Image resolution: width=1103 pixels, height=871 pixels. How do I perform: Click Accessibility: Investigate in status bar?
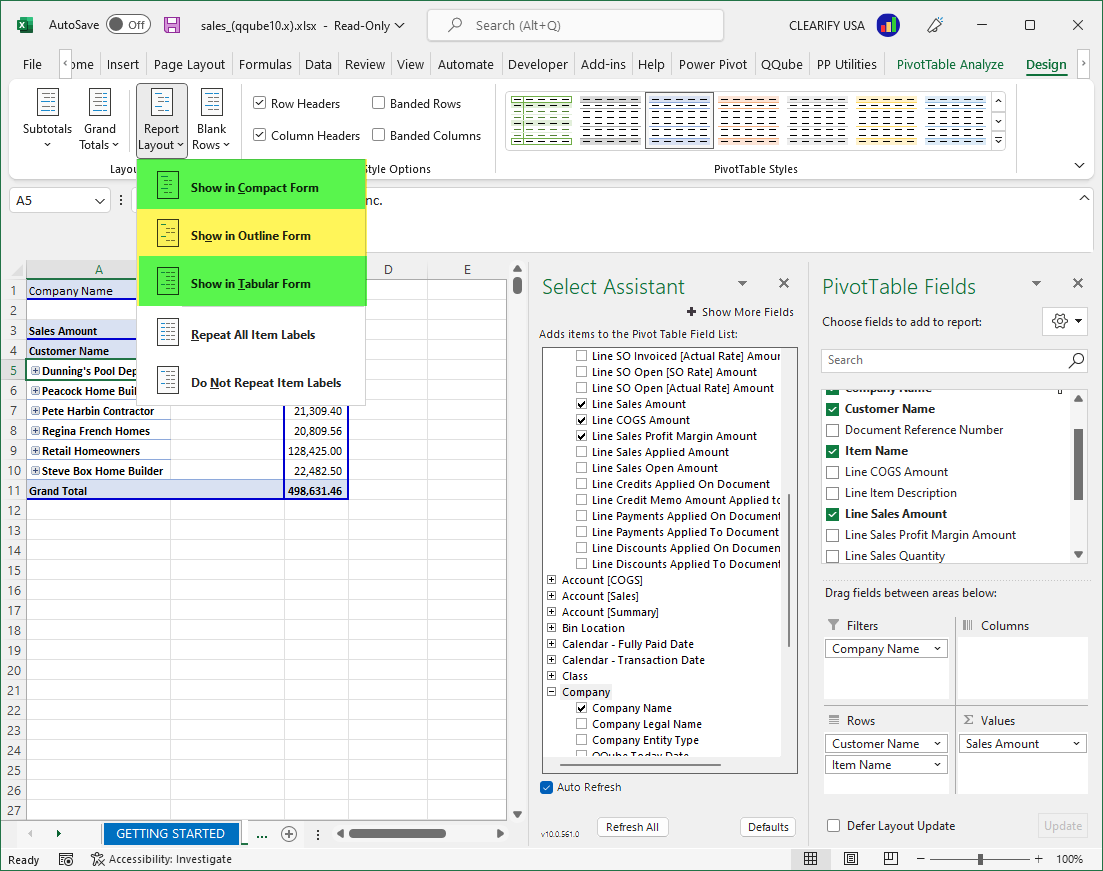point(162,859)
